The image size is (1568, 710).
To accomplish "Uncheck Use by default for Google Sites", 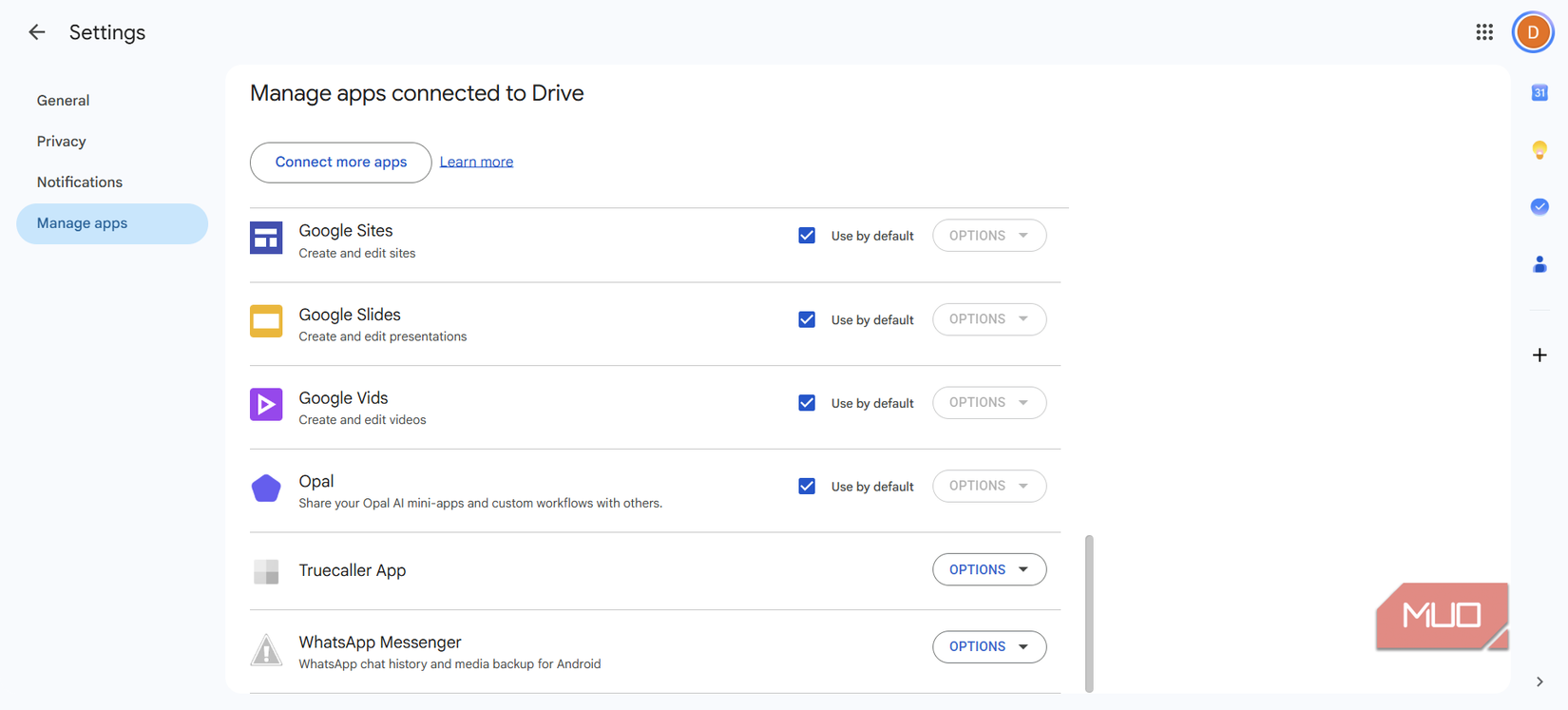I will (x=807, y=236).
